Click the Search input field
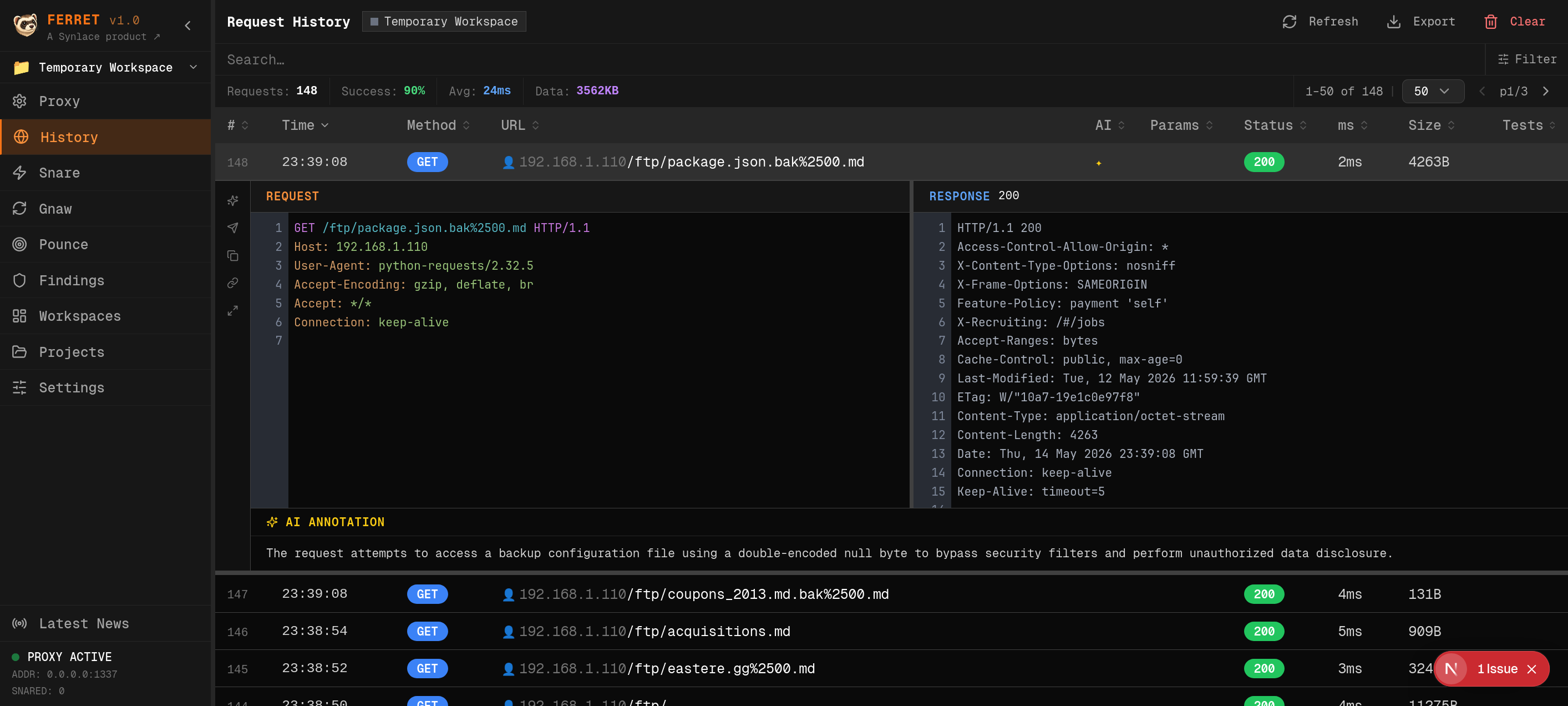The image size is (1568, 706). coord(849,60)
